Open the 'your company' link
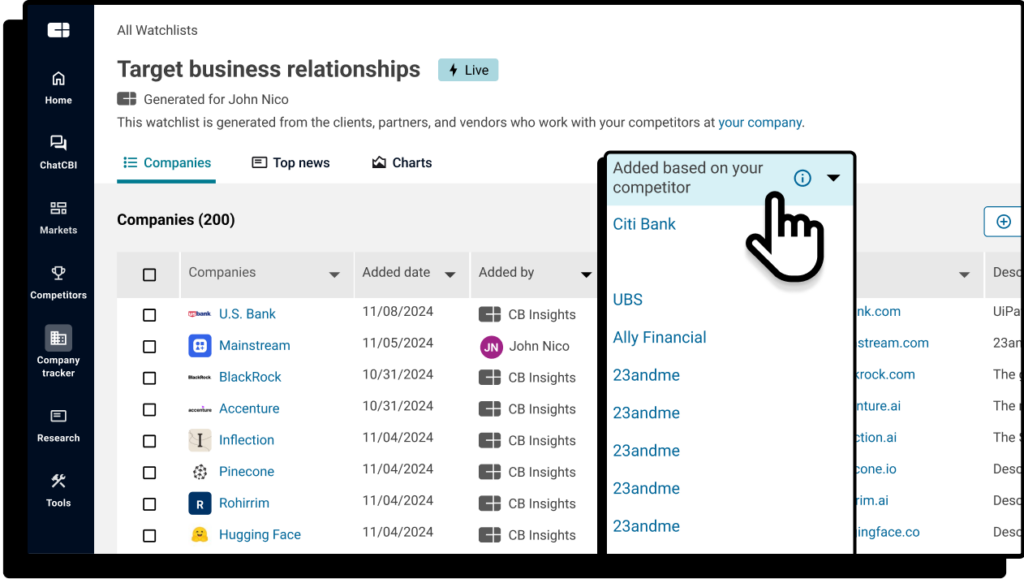The image size is (1024, 579). coord(760,122)
